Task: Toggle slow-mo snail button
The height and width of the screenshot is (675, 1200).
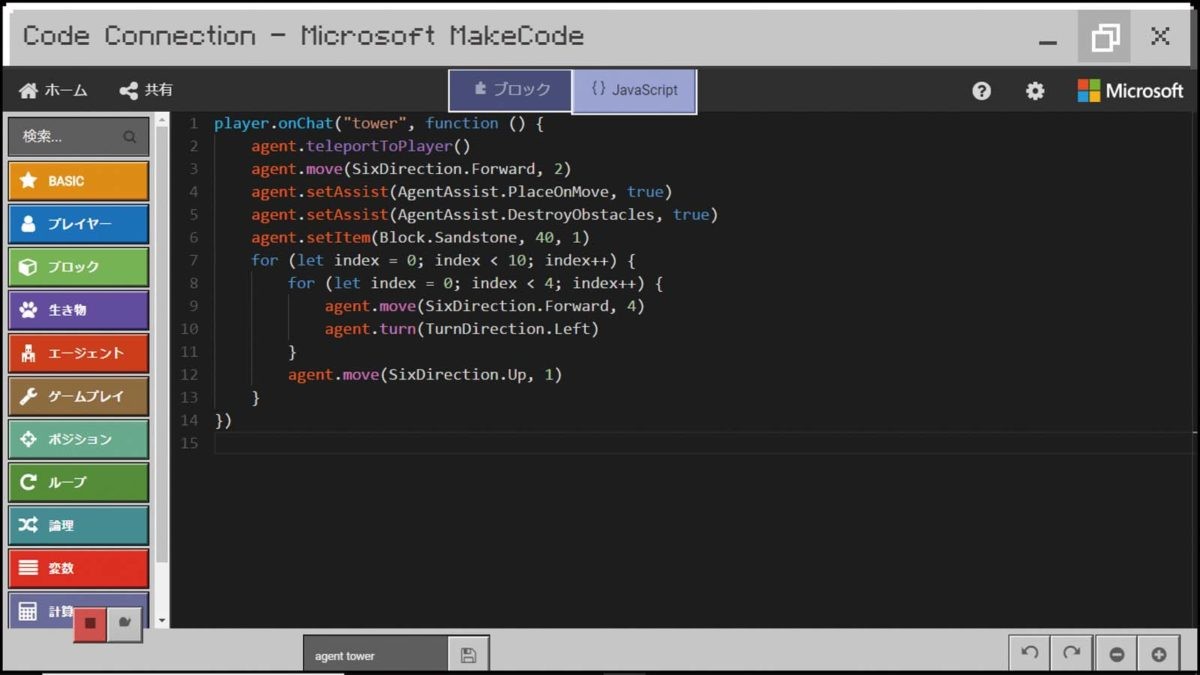Action: pyautogui.click(x=125, y=623)
